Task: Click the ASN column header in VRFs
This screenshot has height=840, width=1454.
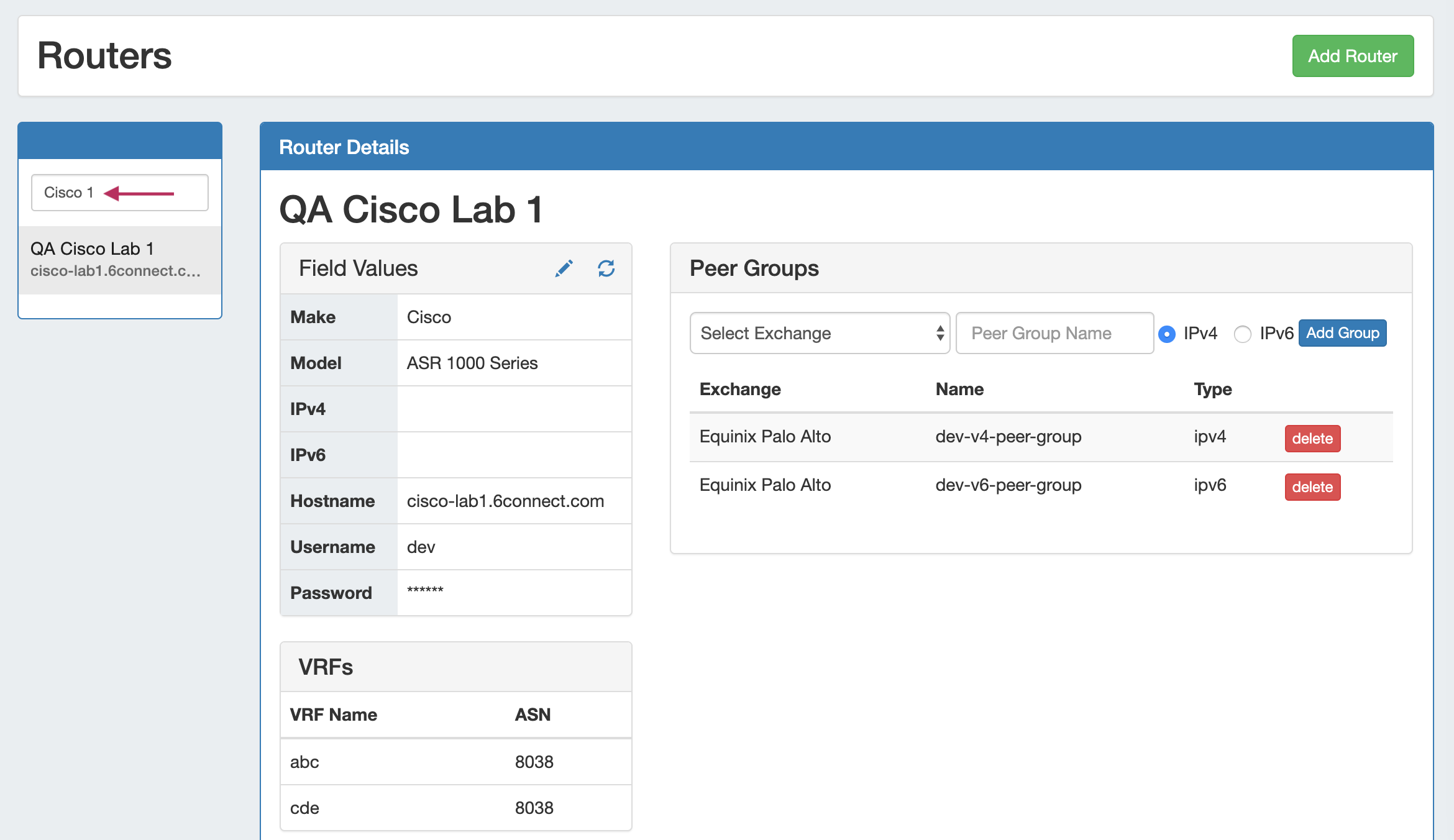Action: tap(533, 714)
